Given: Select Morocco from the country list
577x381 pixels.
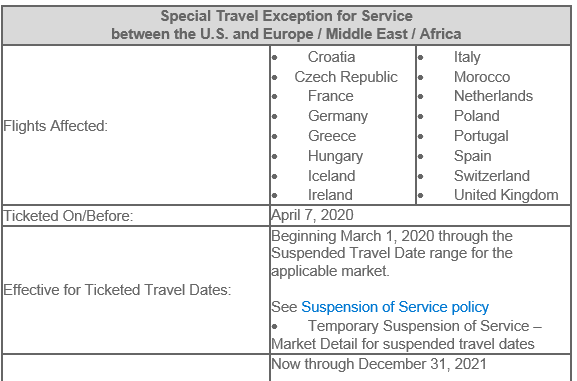Looking at the screenshot, I should click(x=482, y=77).
